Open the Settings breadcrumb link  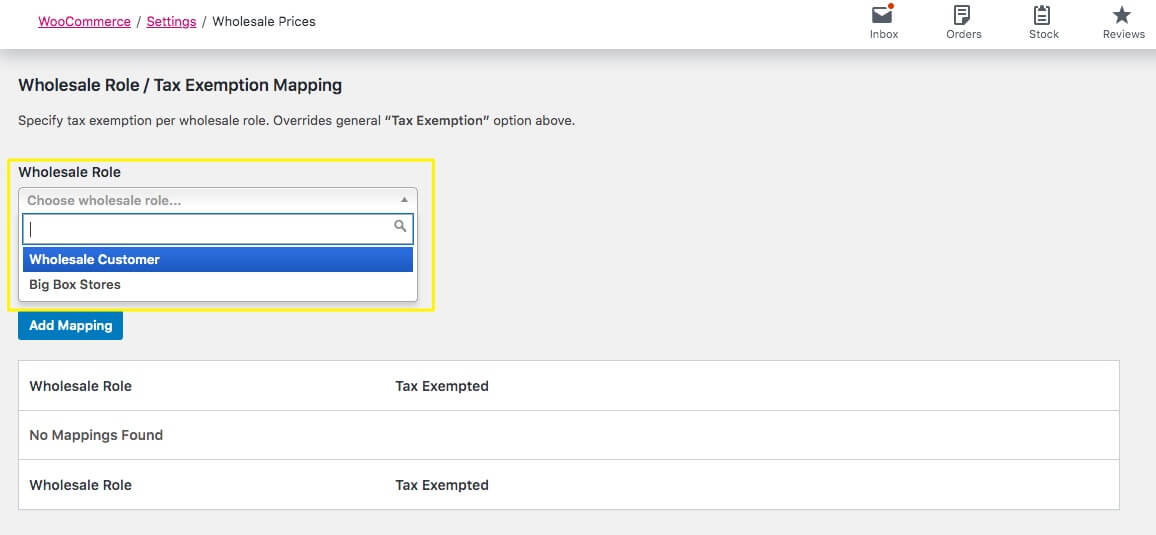(171, 21)
